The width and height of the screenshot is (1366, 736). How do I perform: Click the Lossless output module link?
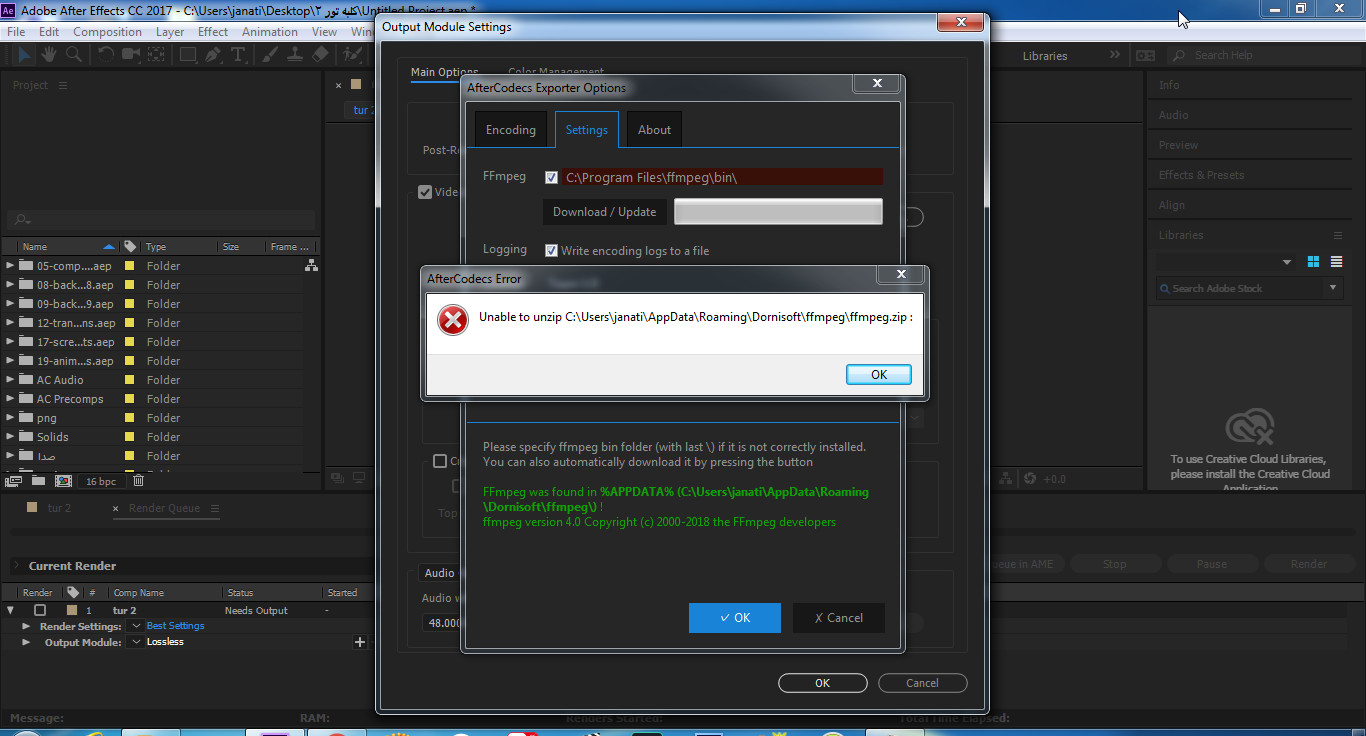coord(166,642)
